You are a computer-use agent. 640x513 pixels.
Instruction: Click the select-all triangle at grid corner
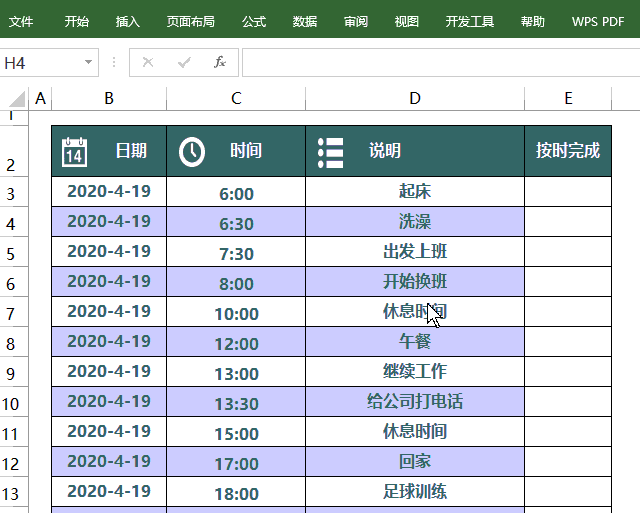click(16, 99)
